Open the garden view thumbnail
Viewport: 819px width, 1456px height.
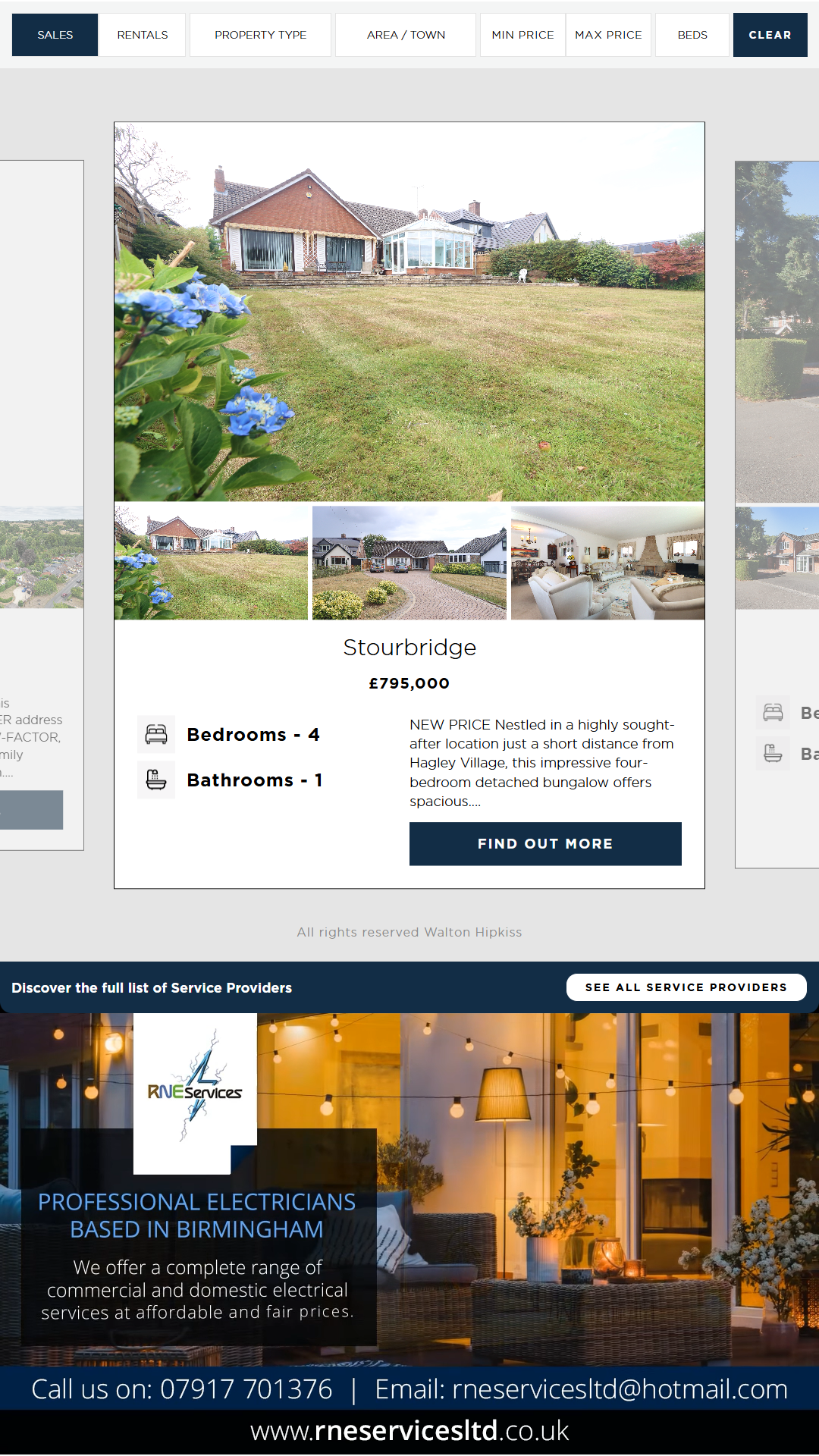tap(211, 563)
